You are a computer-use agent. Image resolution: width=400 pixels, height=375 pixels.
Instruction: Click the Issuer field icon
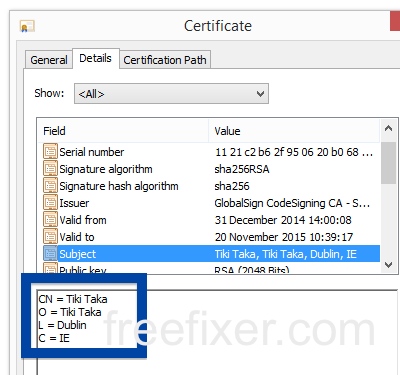tap(50, 203)
